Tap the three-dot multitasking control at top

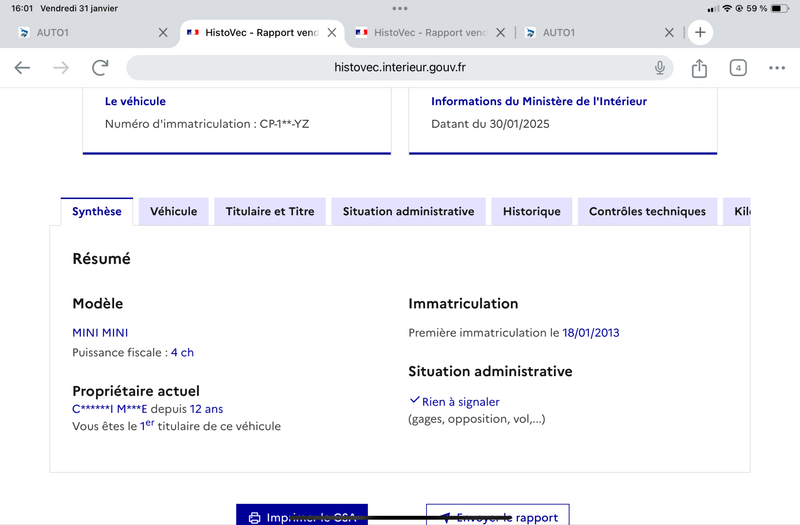coord(400,8)
